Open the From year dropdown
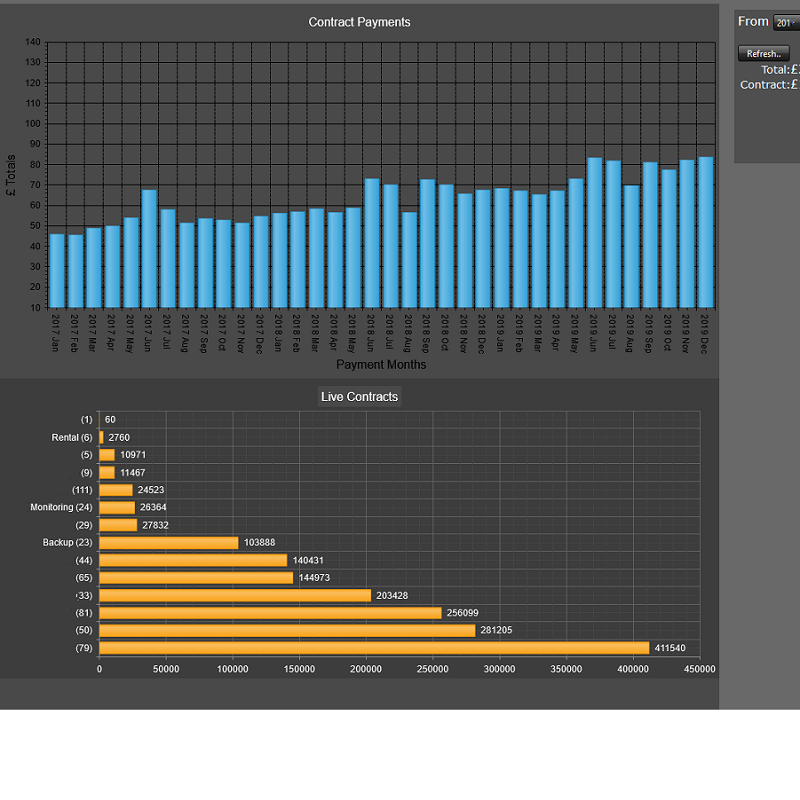The image size is (800, 800). [x=786, y=22]
